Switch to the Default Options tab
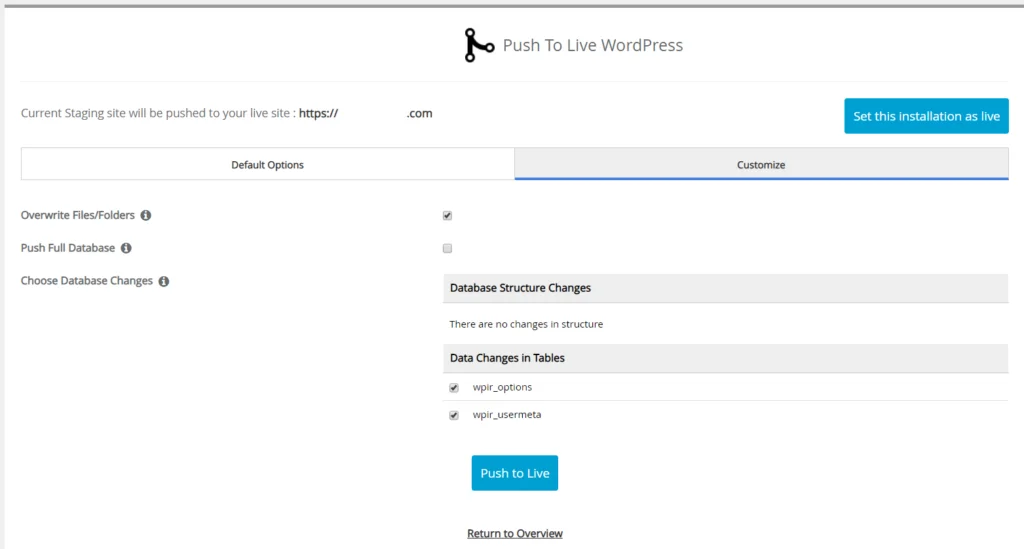 (268, 165)
